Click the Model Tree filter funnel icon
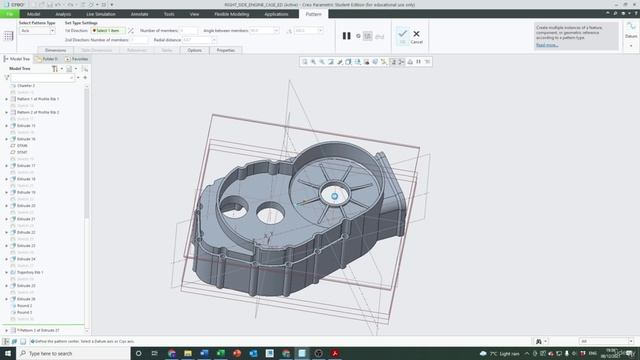 pyautogui.click(x=7, y=77)
